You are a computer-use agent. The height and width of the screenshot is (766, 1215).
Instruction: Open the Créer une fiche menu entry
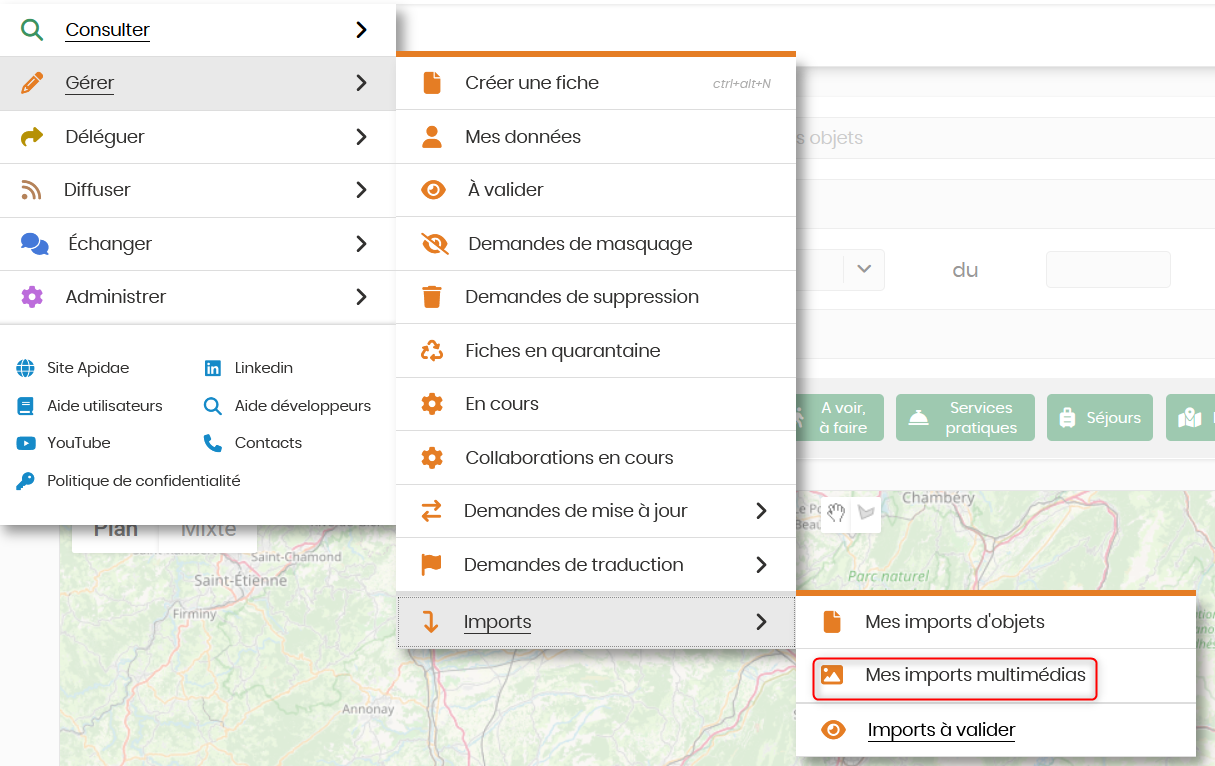596,83
